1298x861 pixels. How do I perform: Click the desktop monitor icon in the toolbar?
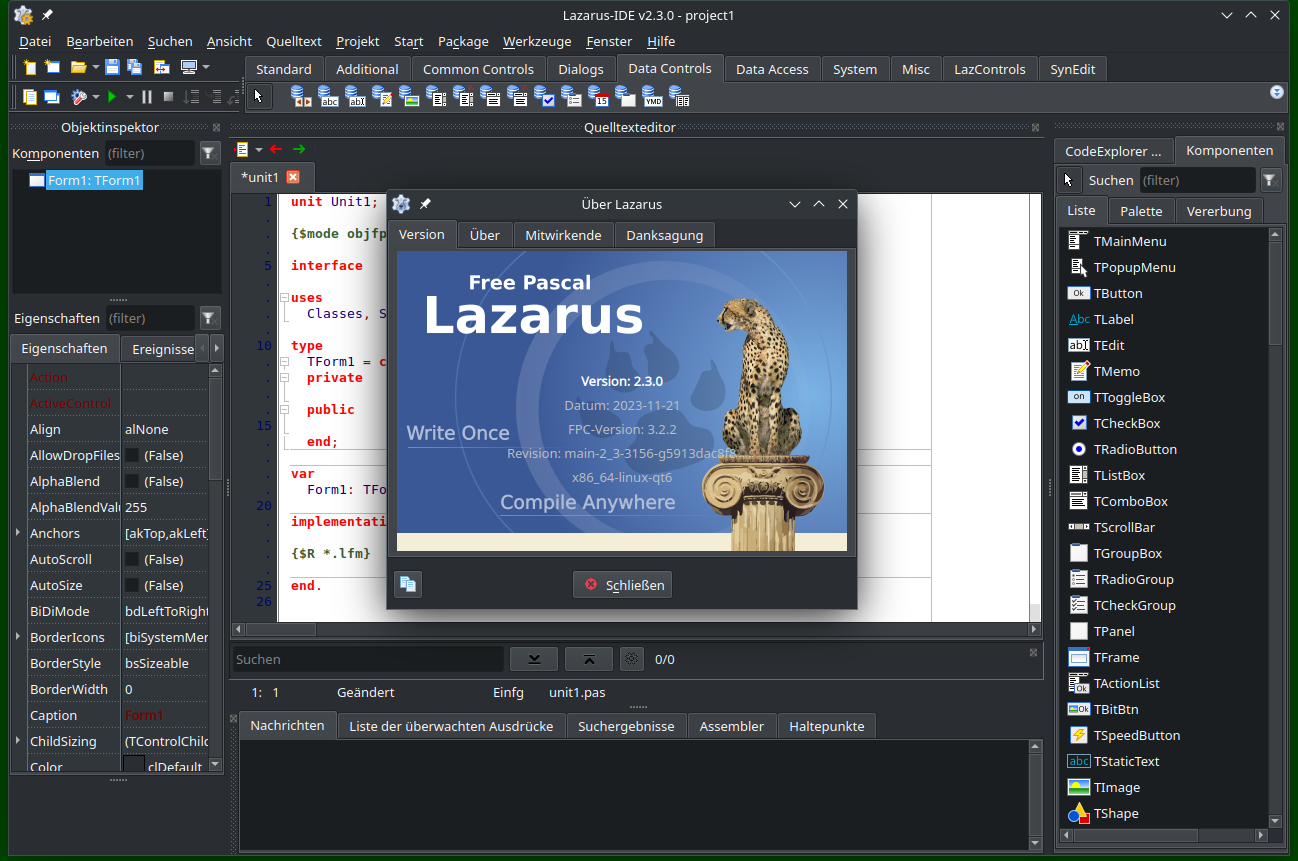click(x=188, y=67)
